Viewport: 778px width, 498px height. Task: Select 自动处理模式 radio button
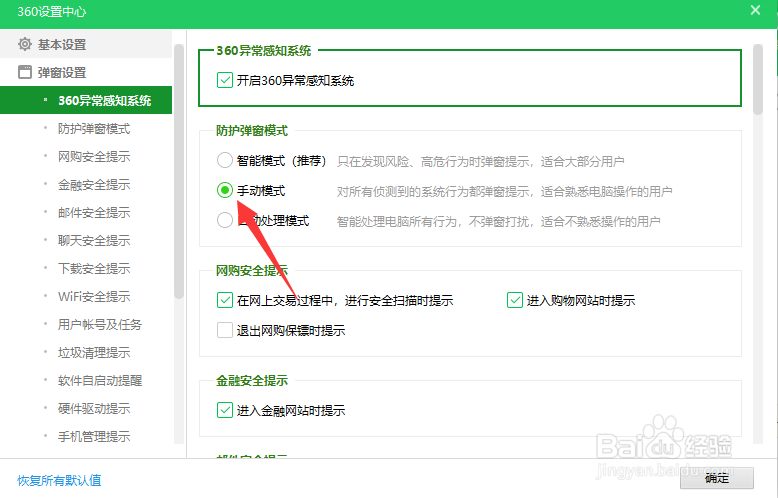[225, 220]
